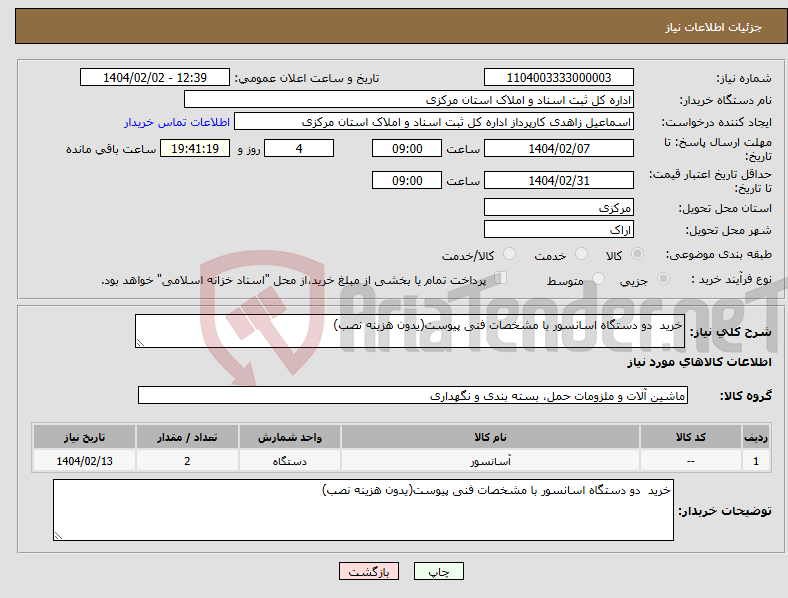Viewport: 788px width, 598px height.
Task: Click the response deadline time 09:00 field
Action: coord(407,148)
